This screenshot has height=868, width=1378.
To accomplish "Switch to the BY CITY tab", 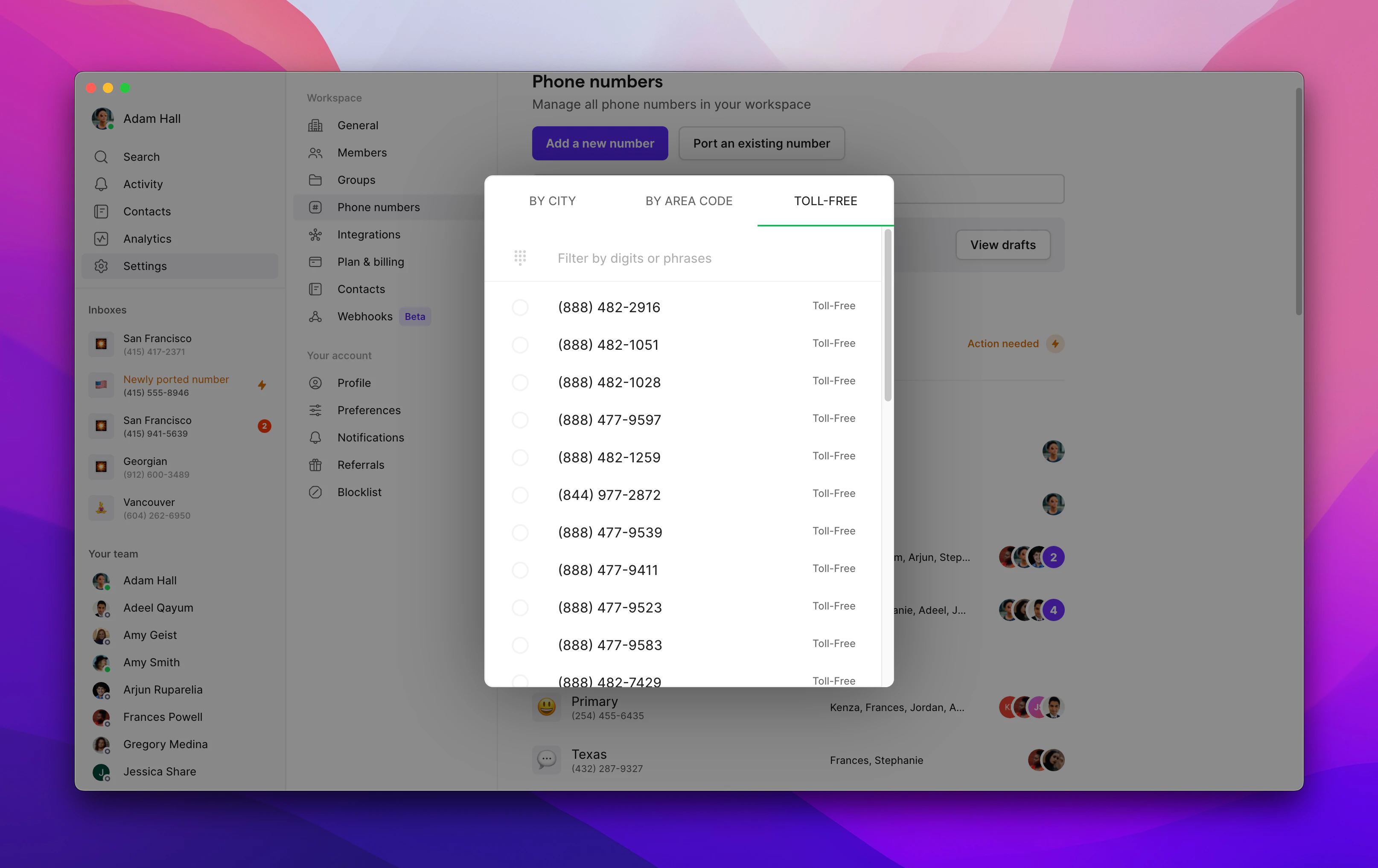I will 552,201.
